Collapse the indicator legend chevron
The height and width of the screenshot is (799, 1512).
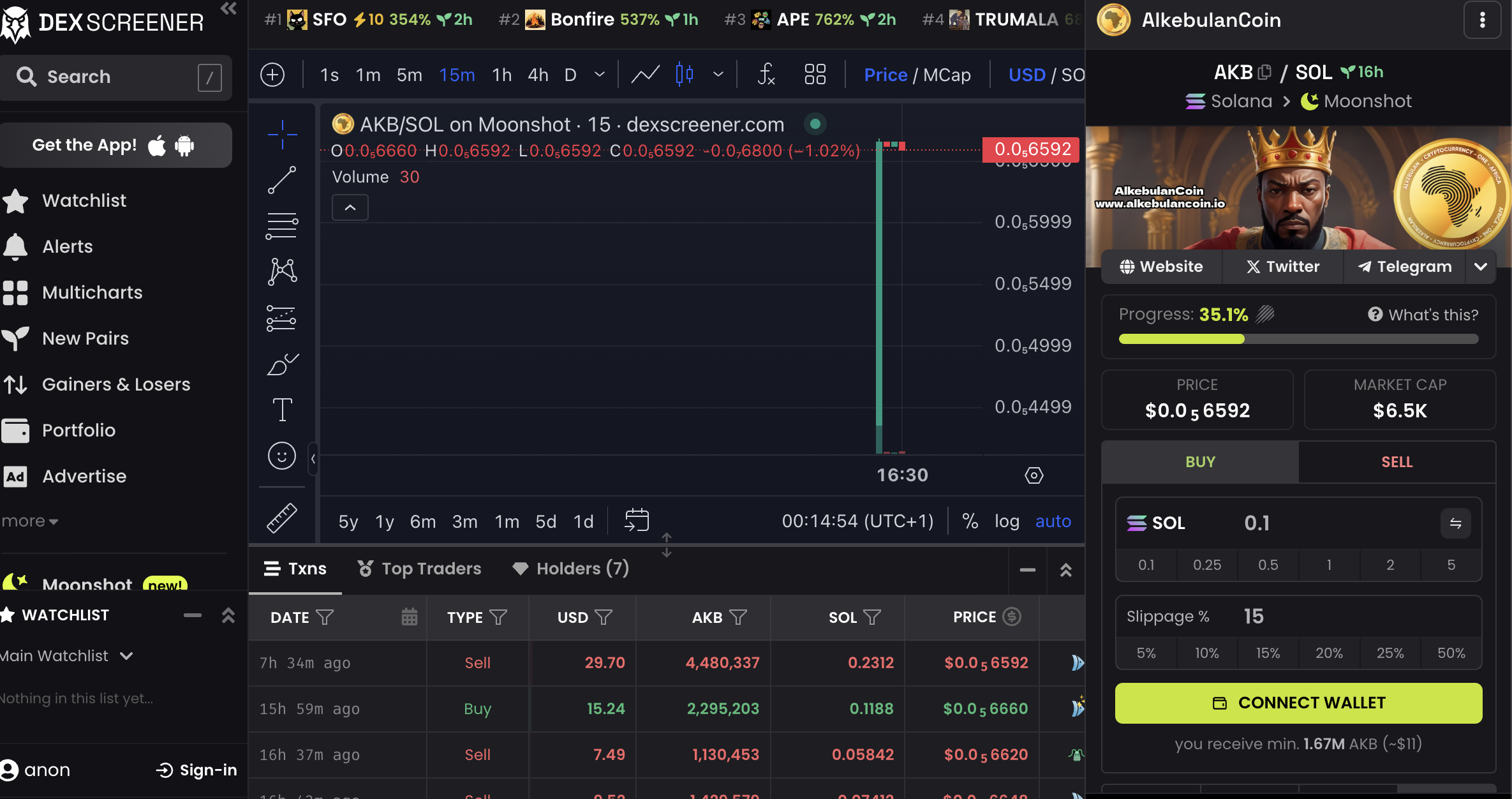pos(350,207)
